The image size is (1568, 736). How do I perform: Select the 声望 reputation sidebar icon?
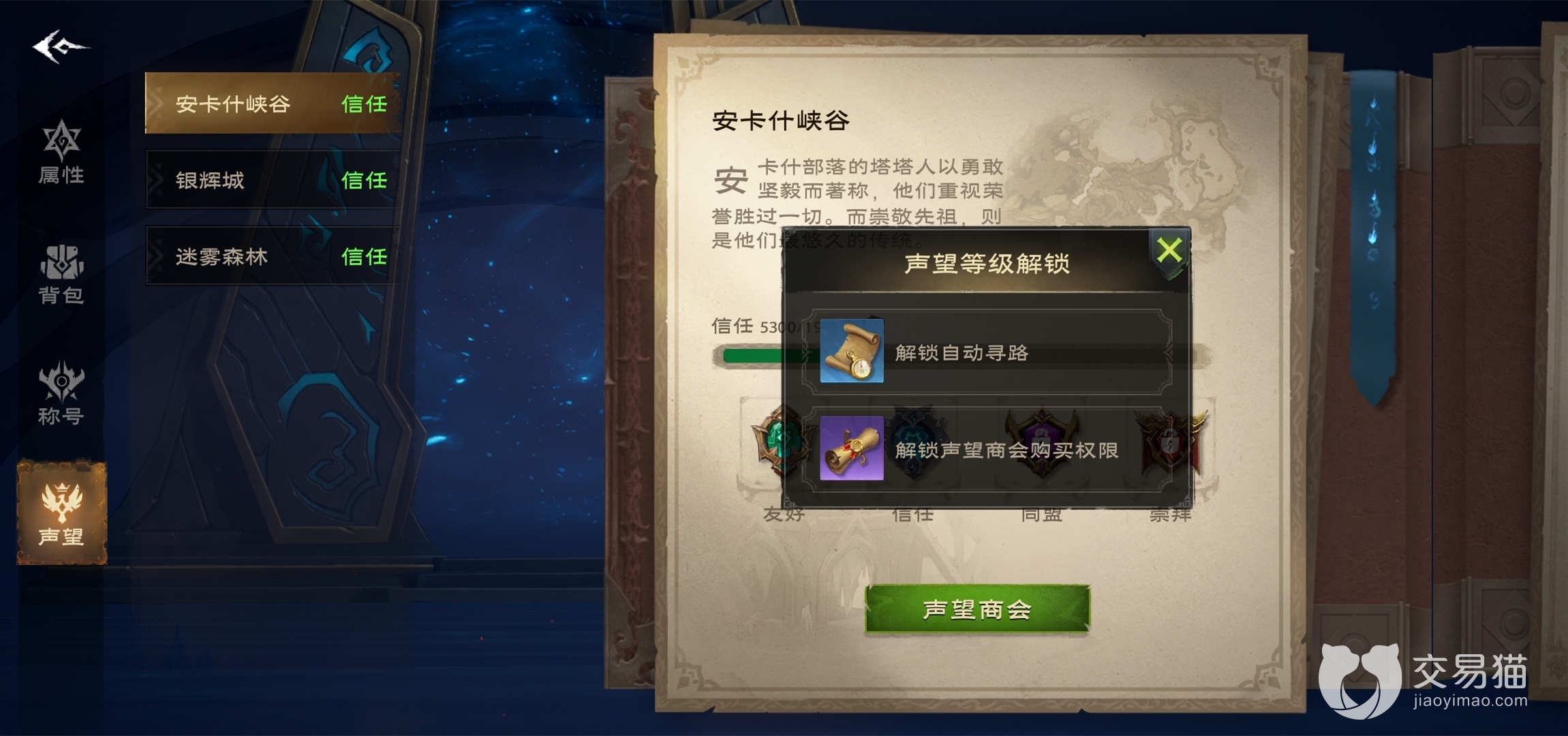(x=62, y=512)
